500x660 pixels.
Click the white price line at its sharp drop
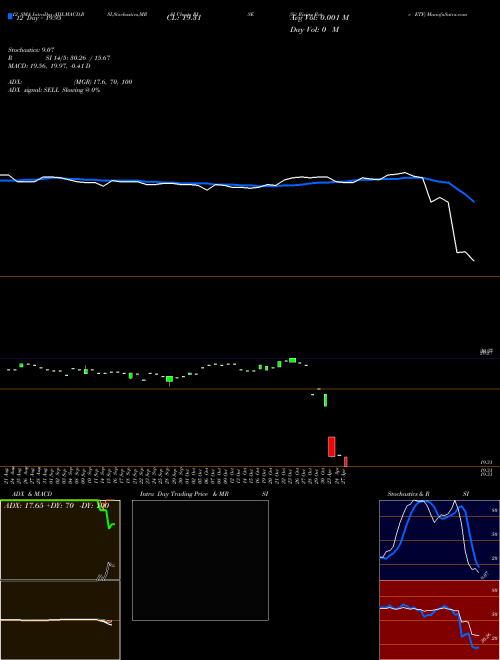[452, 227]
